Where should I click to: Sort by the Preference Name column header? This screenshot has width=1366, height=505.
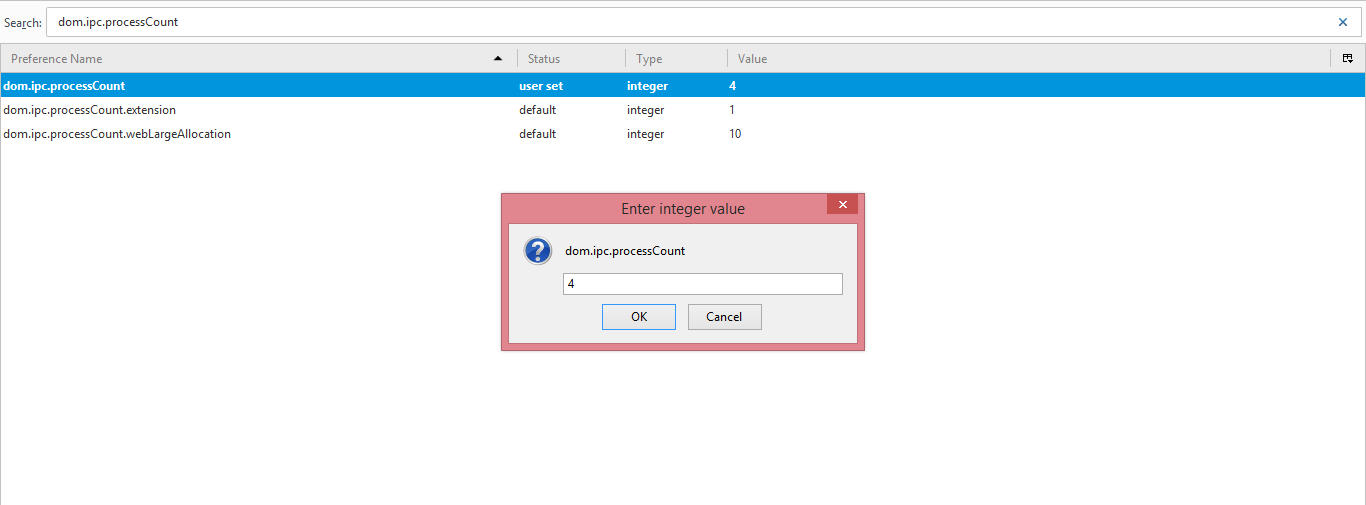coord(259,59)
